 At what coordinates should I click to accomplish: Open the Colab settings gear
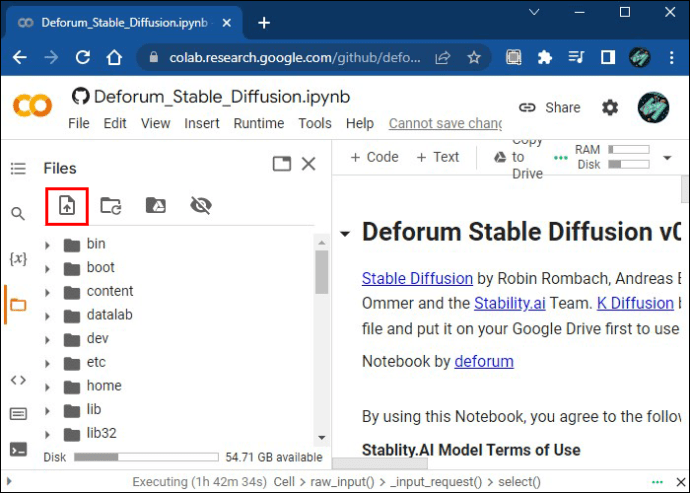click(x=610, y=107)
